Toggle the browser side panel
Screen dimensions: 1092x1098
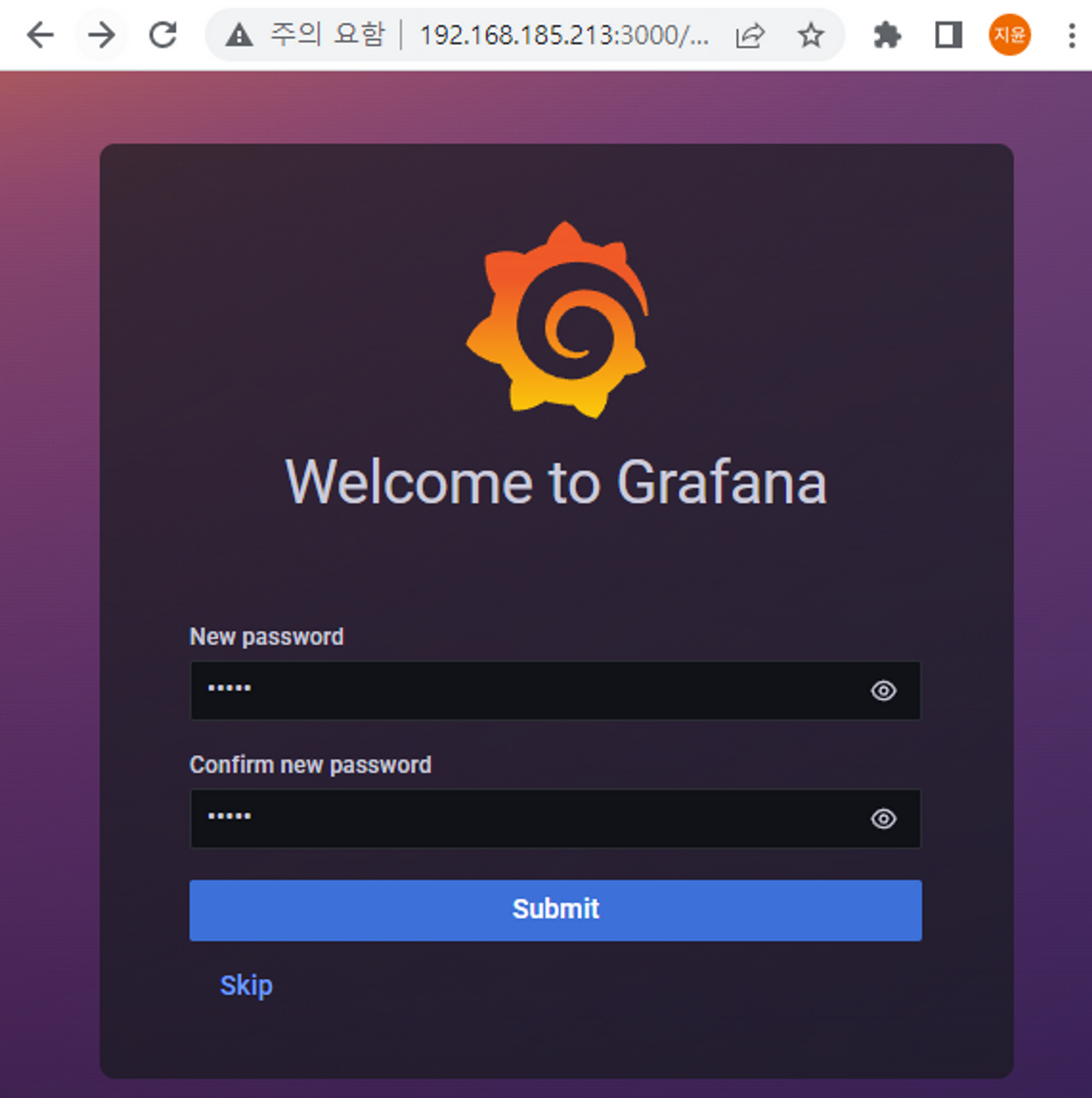(x=949, y=35)
